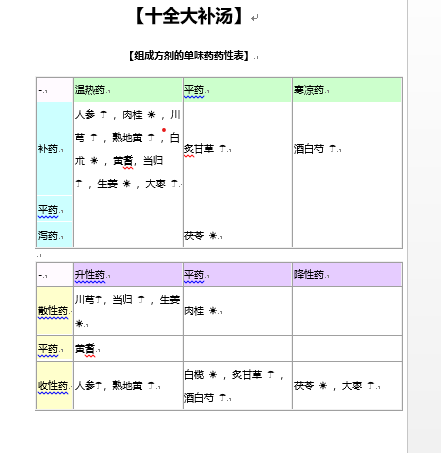Click 茯苓 in the 降性药 column

[304, 386]
